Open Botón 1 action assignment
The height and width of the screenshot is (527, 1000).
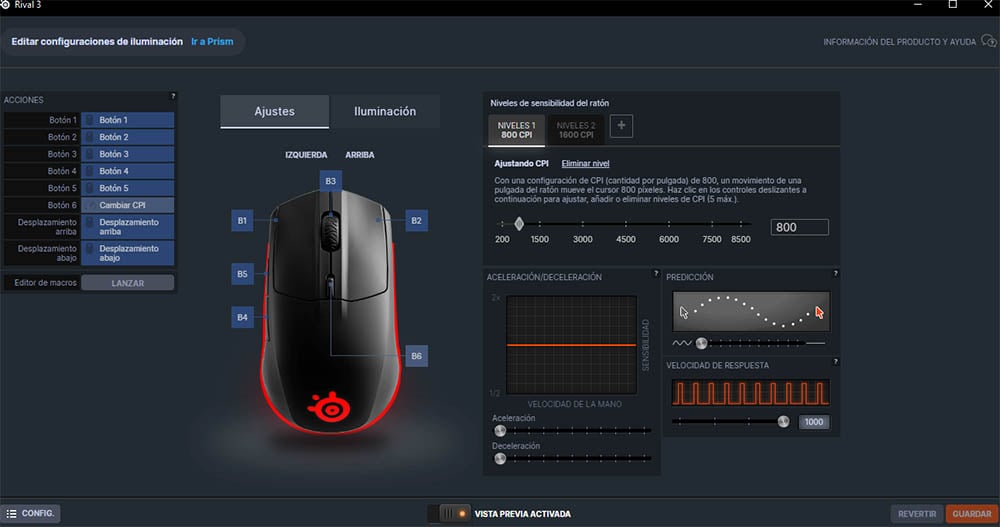click(128, 120)
